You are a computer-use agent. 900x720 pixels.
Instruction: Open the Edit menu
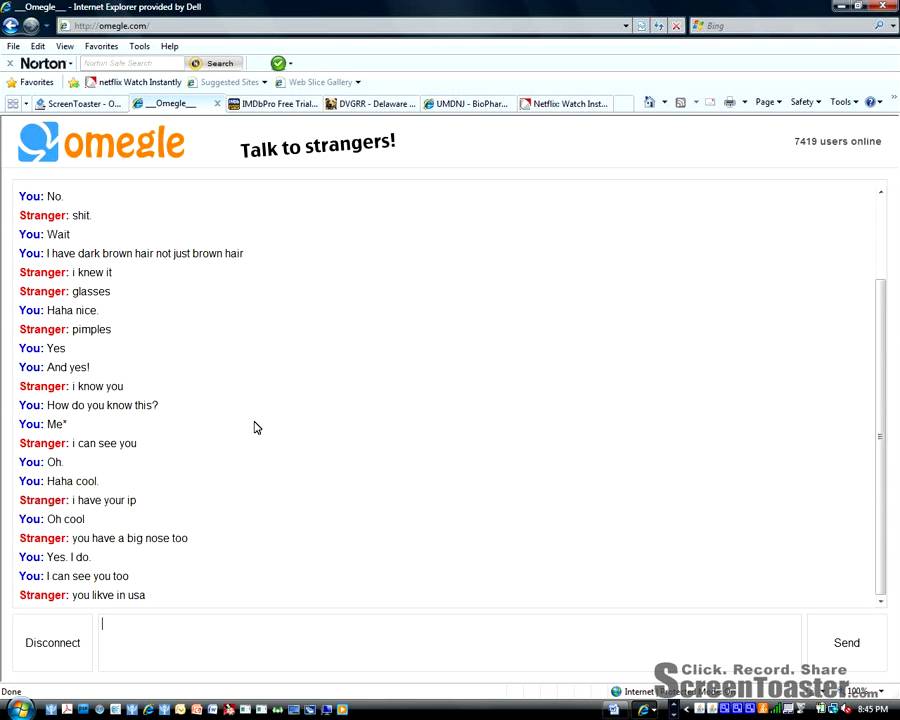[x=38, y=46]
